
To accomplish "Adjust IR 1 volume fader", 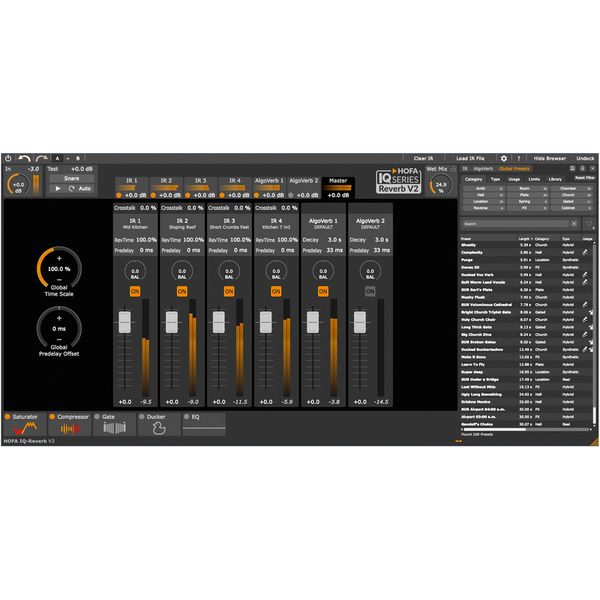I will (x=125, y=322).
